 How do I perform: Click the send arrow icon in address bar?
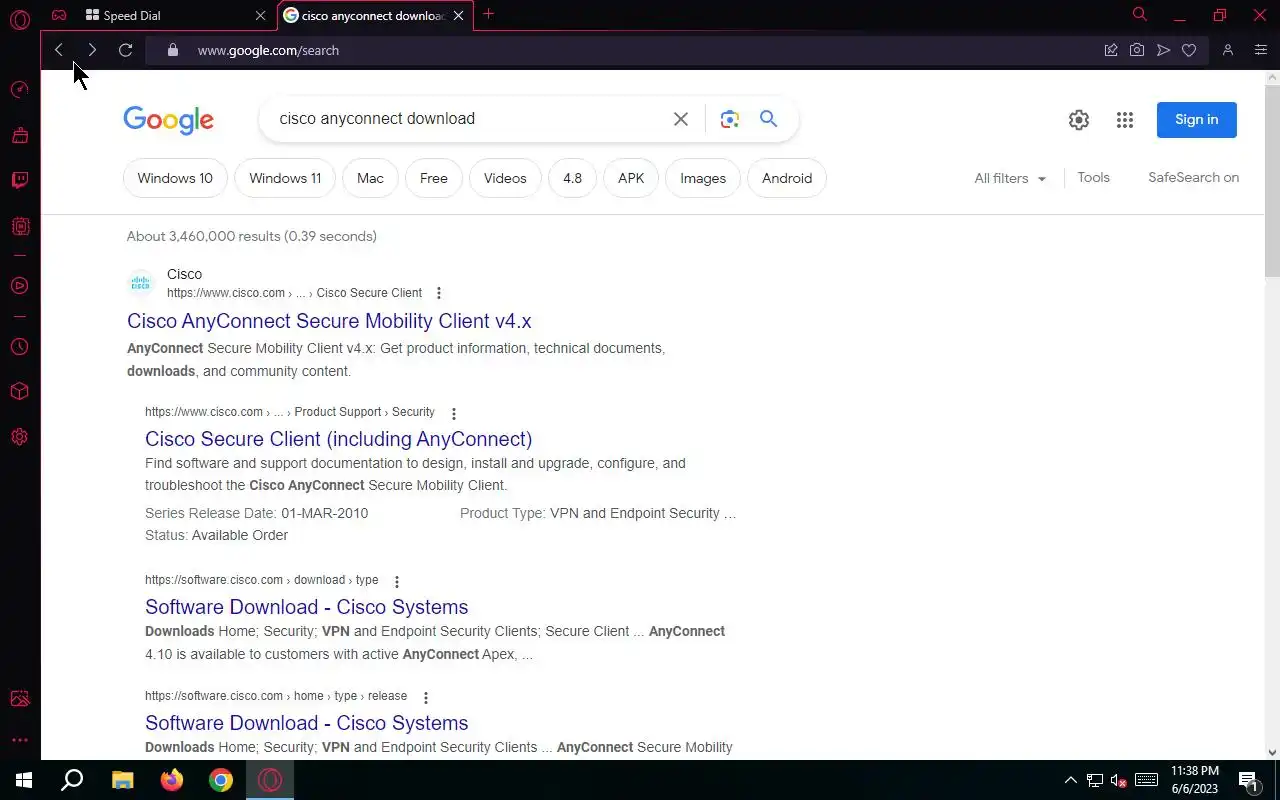[1163, 50]
